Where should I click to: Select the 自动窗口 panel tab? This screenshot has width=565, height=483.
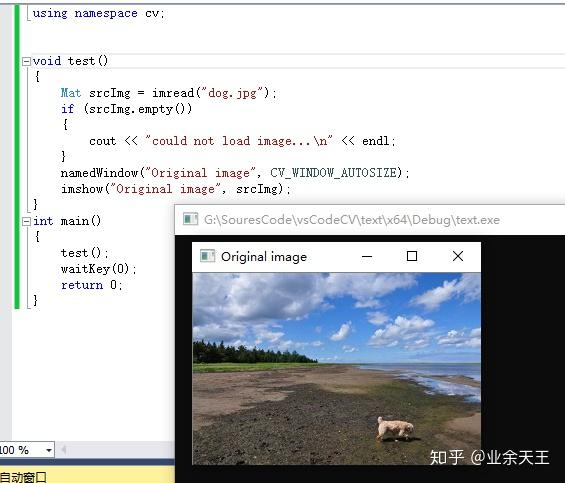[x=23, y=477]
